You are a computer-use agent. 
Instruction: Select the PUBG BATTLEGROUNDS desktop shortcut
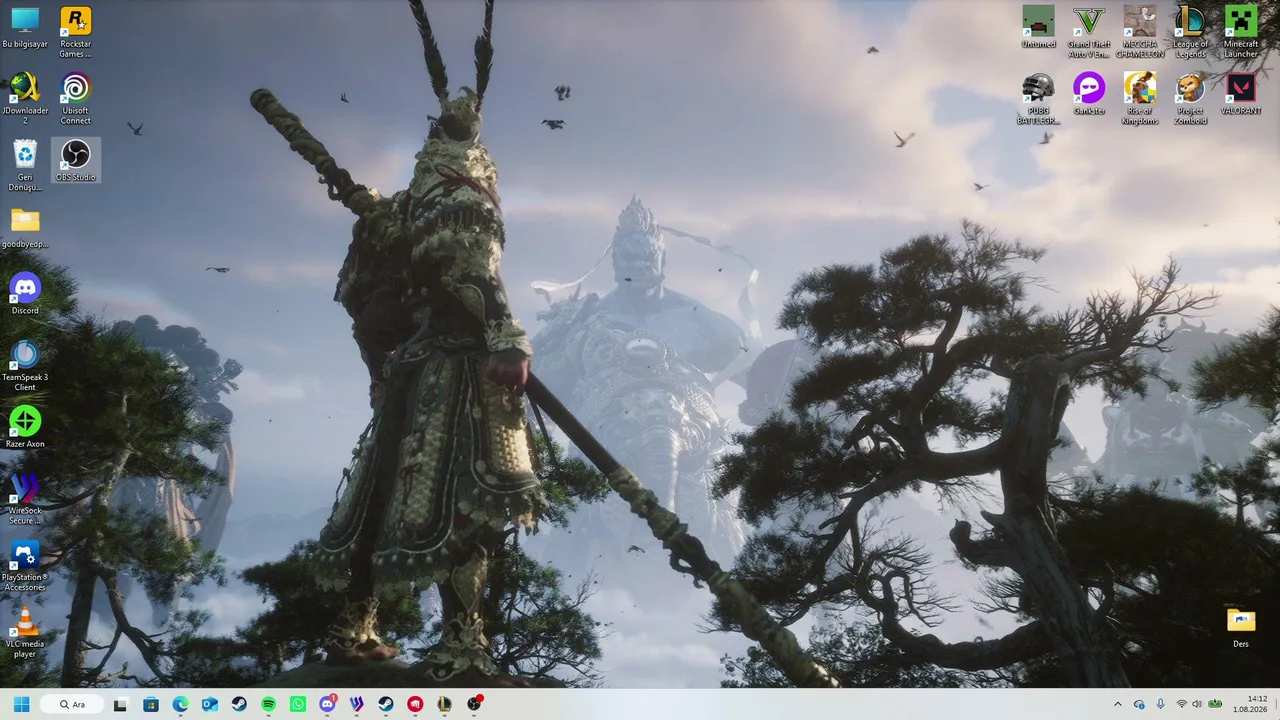pos(1038,99)
